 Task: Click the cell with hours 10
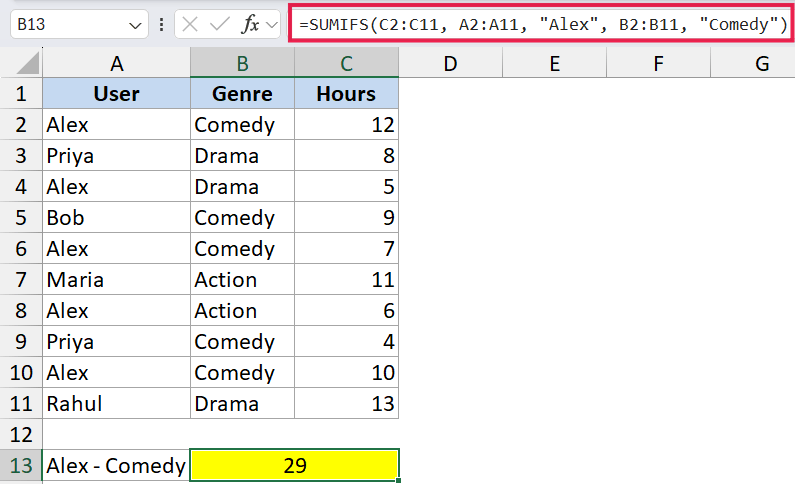coord(346,373)
